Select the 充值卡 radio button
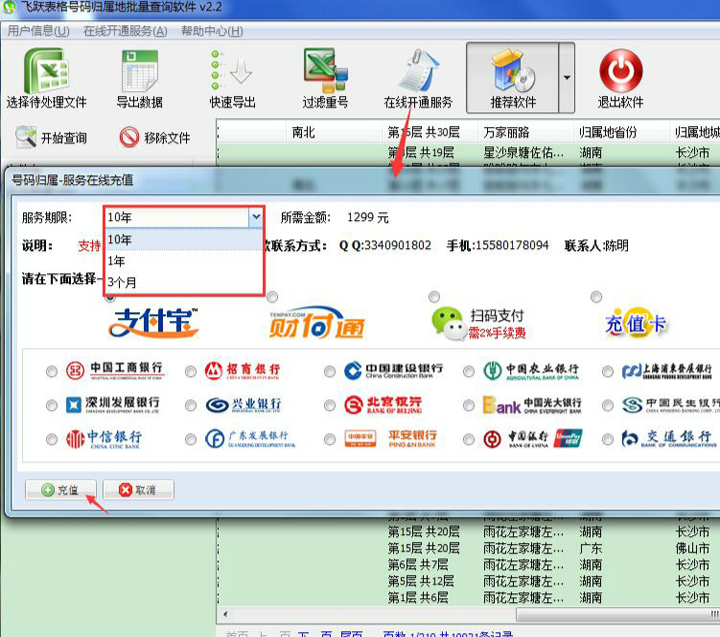 point(596,297)
